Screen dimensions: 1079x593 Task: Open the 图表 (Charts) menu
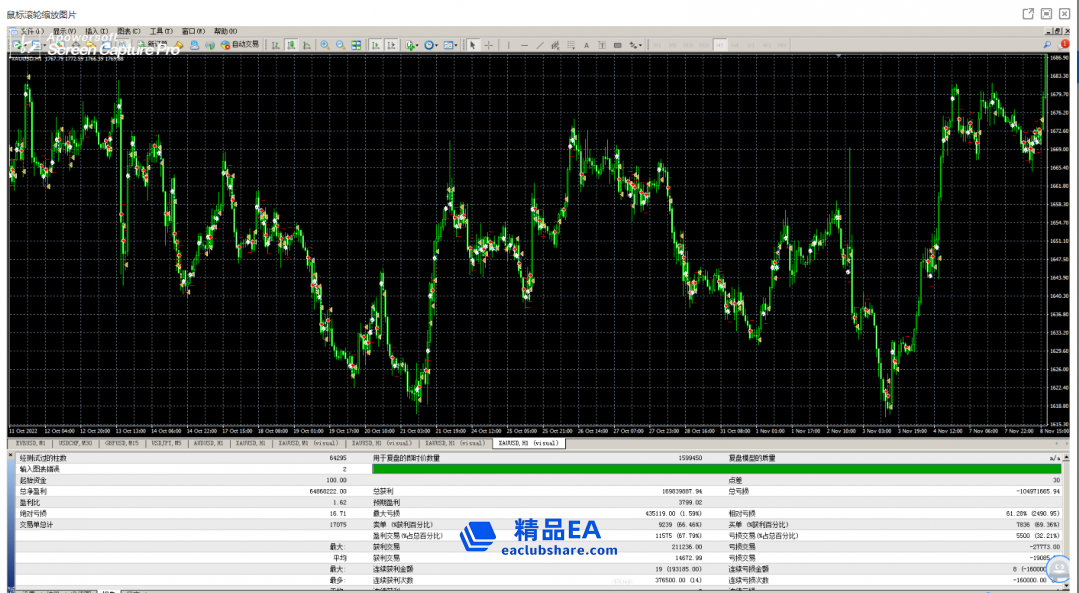point(128,31)
